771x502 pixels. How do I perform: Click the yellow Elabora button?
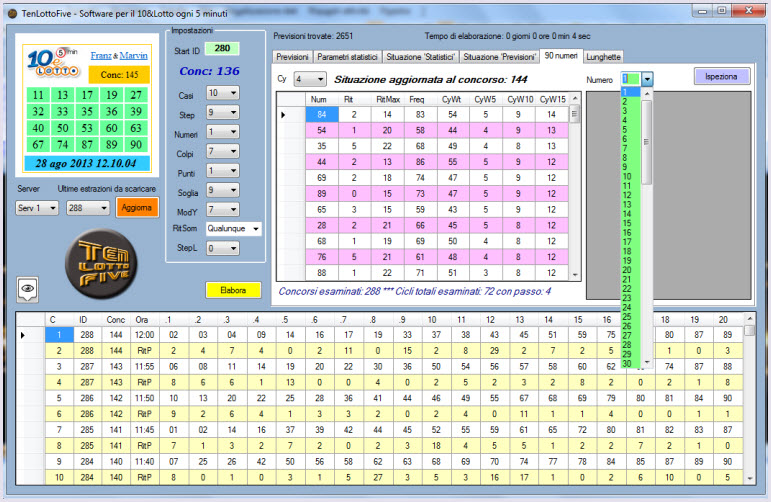[x=233, y=290]
